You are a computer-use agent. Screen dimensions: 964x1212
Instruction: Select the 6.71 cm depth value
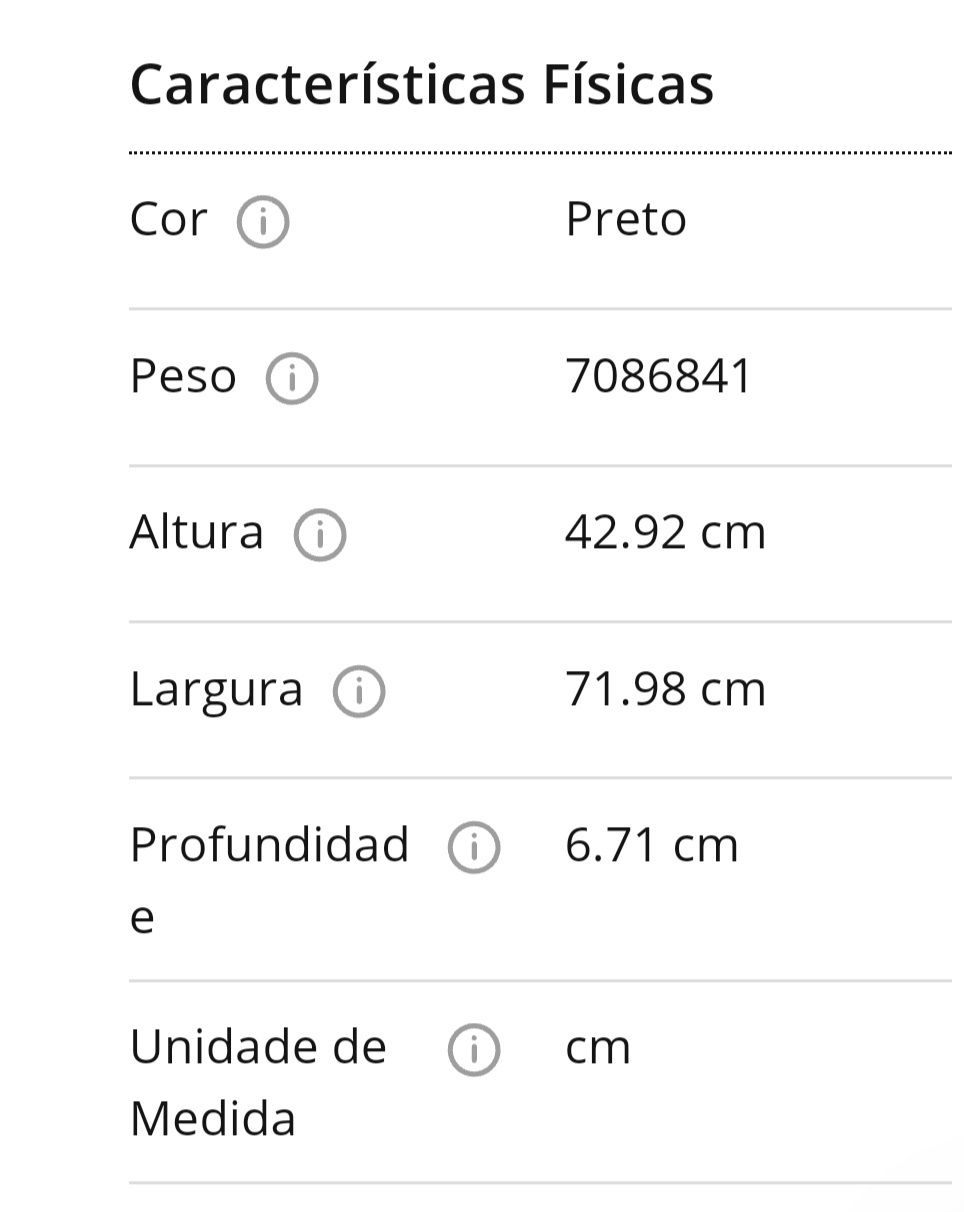click(x=652, y=845)
